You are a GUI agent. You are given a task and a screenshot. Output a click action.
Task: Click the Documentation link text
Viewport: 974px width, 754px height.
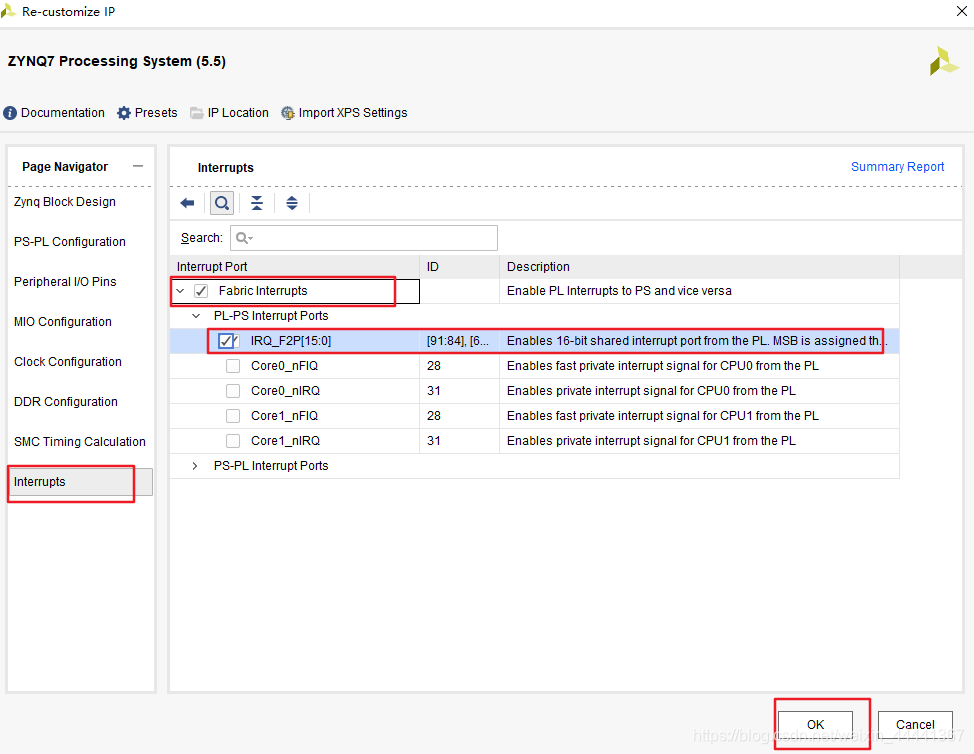click(63, 113)
